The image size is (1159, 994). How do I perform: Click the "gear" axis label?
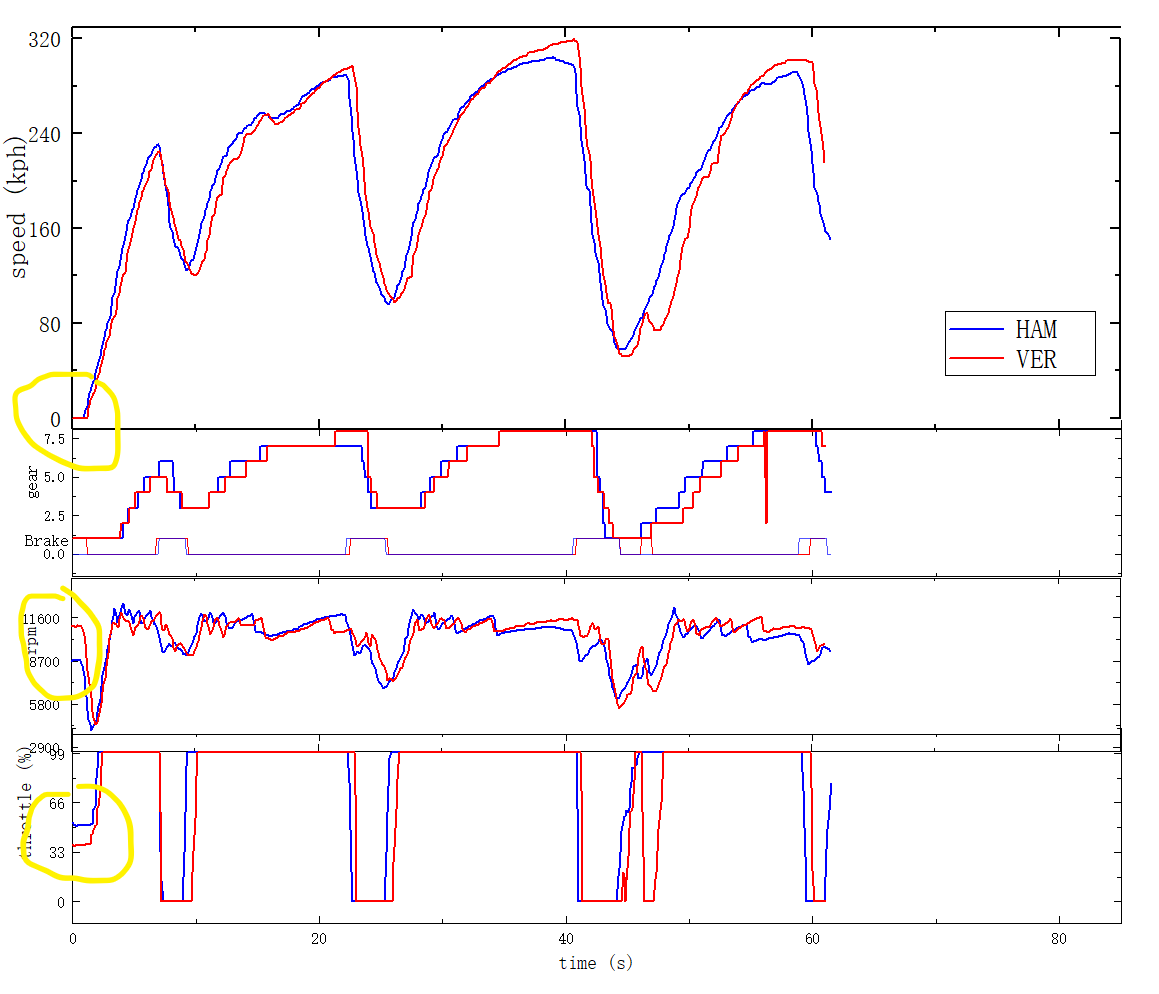34,483
